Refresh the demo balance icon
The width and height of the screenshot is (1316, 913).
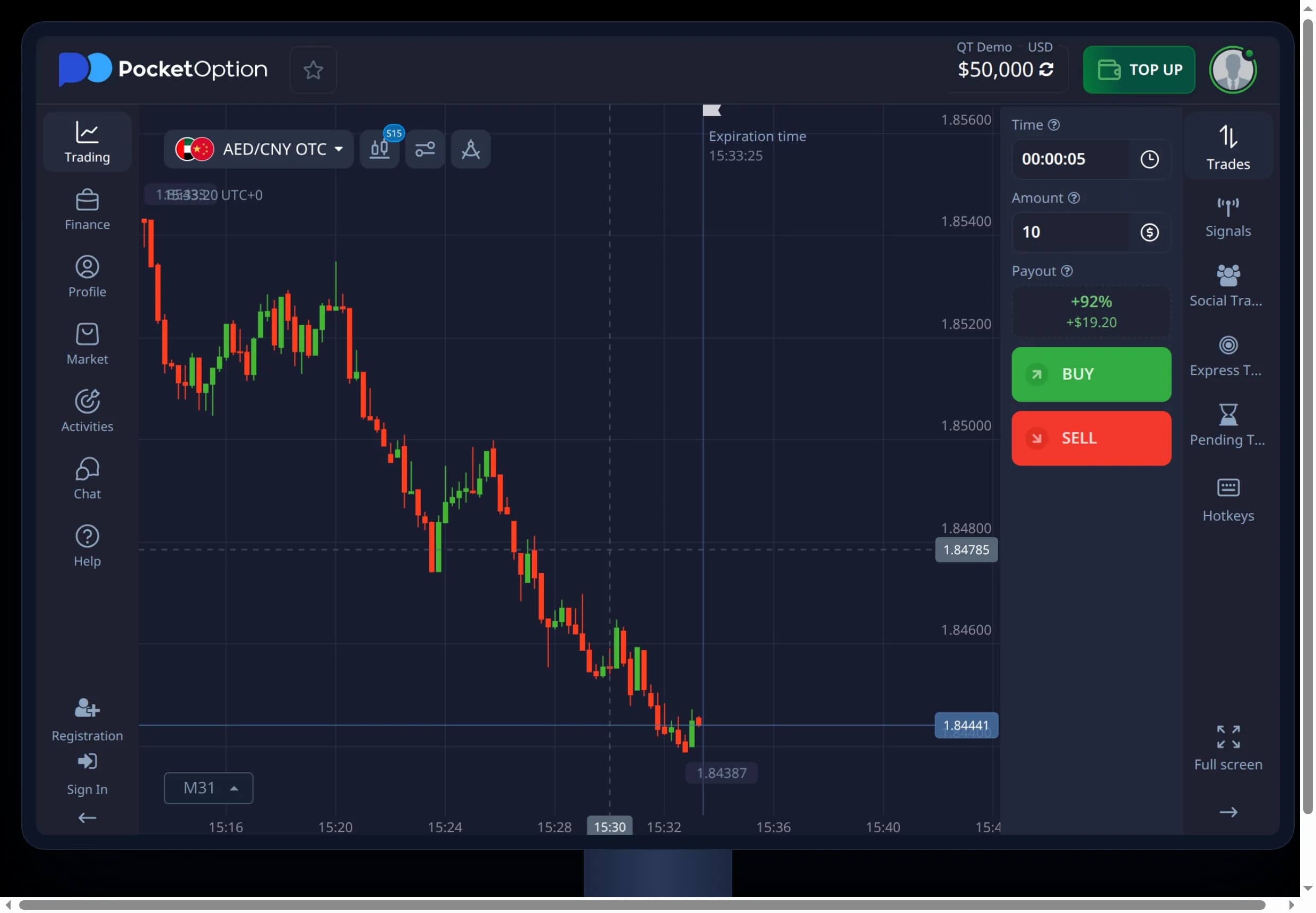(1046, 69)
